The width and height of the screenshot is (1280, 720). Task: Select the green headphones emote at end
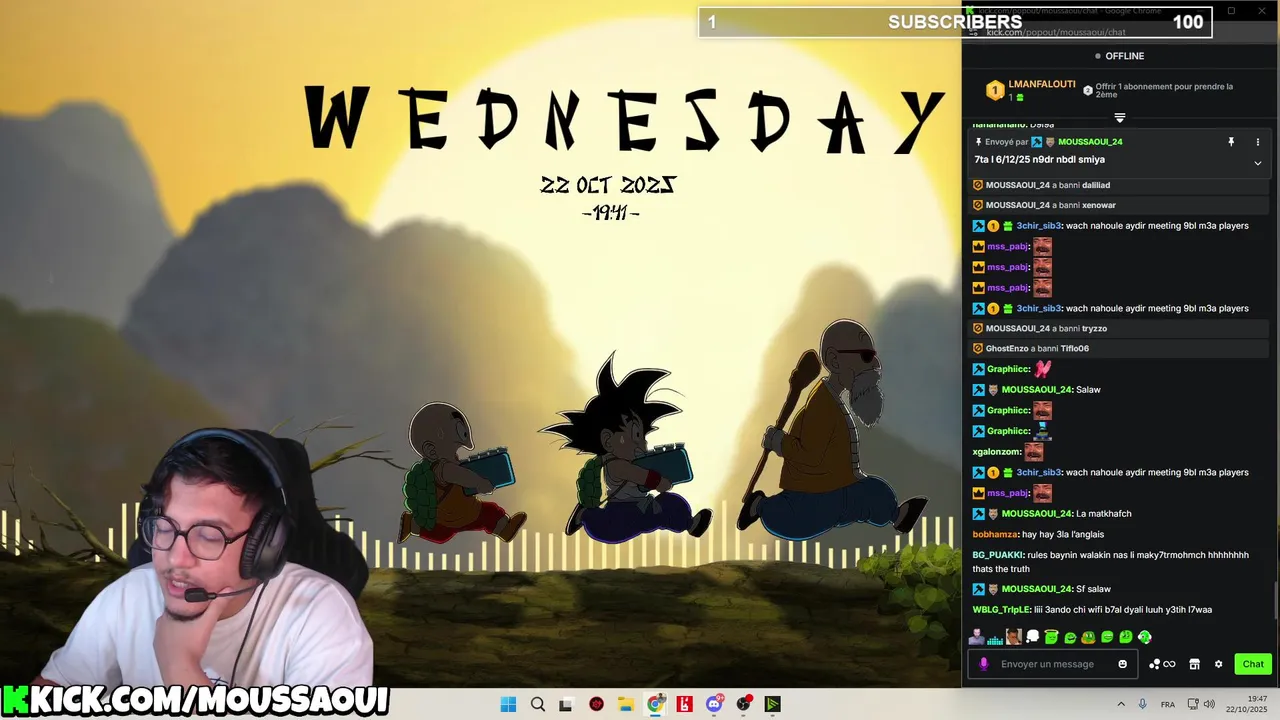coord(1145,637)
